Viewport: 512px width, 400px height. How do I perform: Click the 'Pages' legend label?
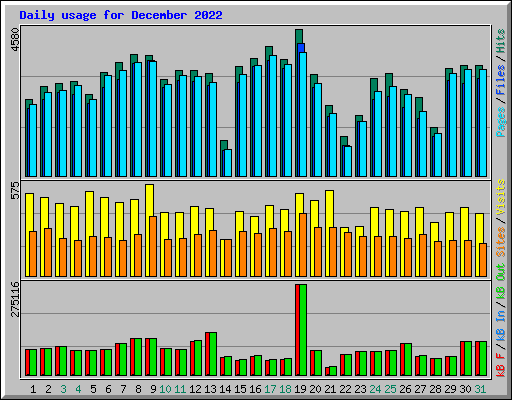coord(501,122)
